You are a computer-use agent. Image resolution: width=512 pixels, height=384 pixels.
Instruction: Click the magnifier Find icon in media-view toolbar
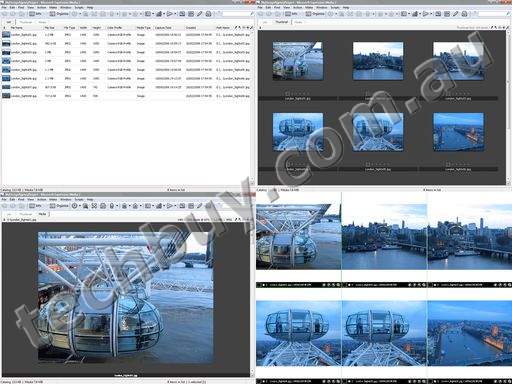point(86,206)
